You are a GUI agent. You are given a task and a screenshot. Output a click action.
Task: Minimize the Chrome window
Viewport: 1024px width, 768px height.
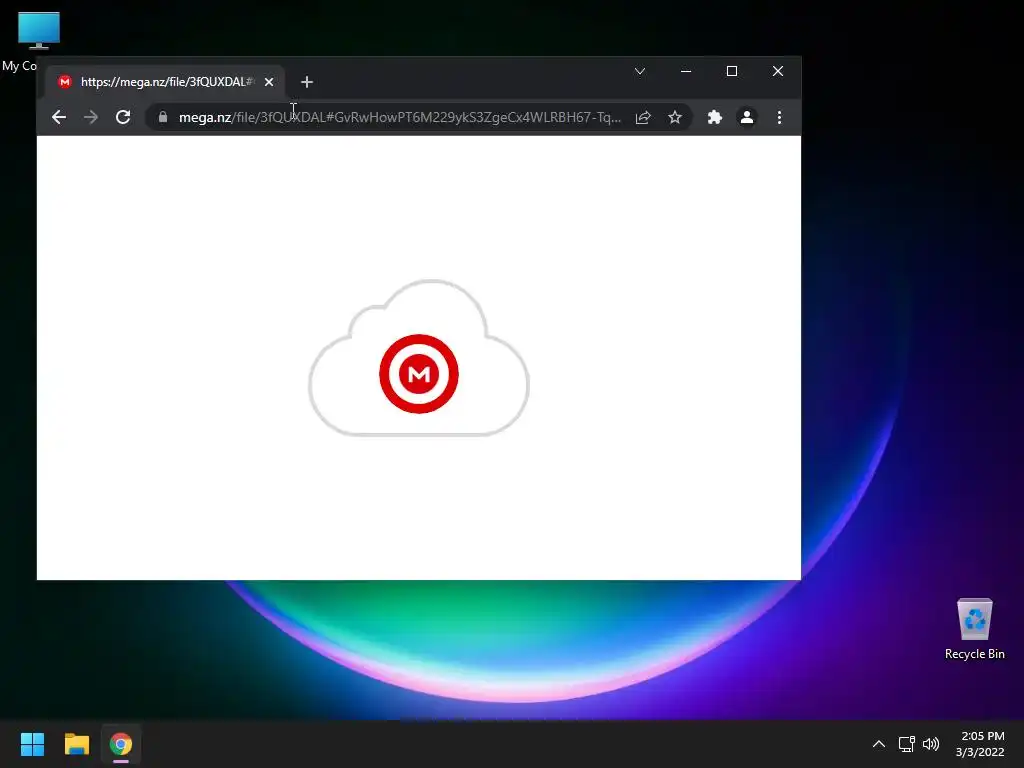686,71
